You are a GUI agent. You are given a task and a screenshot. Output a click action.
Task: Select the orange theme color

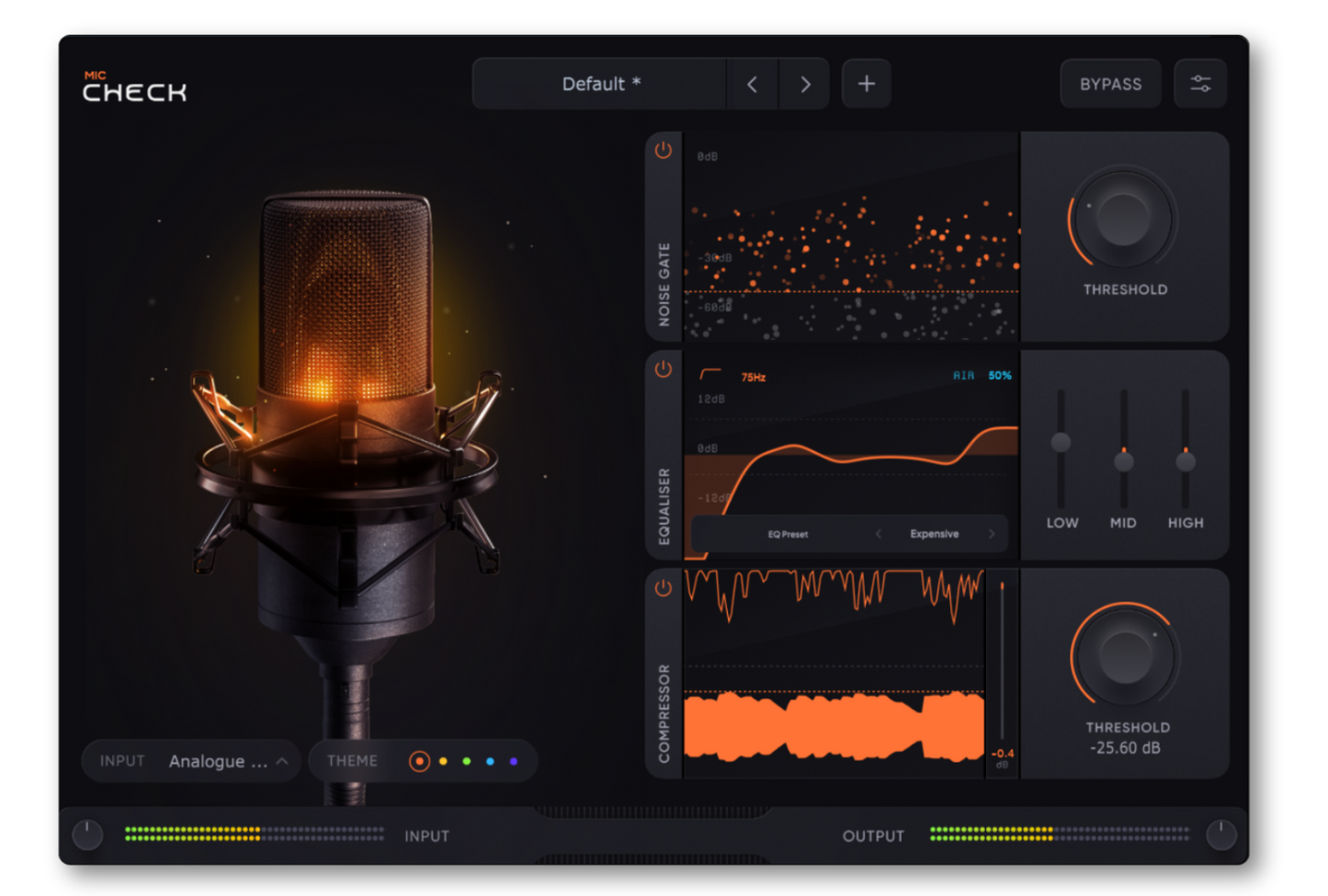(419, 761)
